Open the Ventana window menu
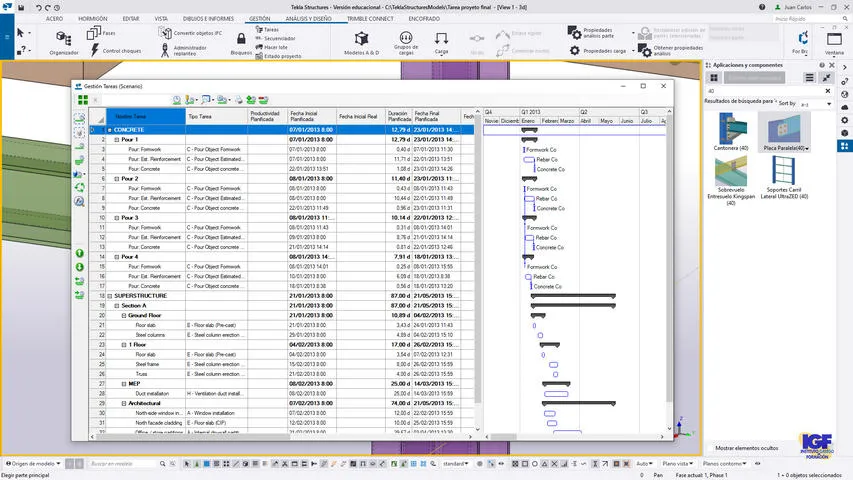Viewport: 853px width, 480px height. (x=834, y=43)
